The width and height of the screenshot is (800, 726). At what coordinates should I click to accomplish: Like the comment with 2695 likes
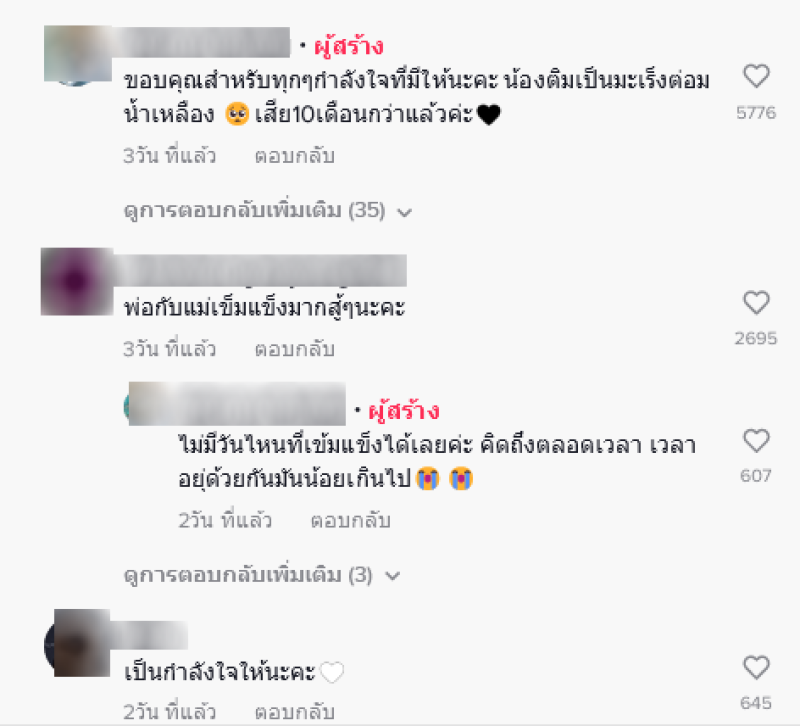[x=756, y=303]
